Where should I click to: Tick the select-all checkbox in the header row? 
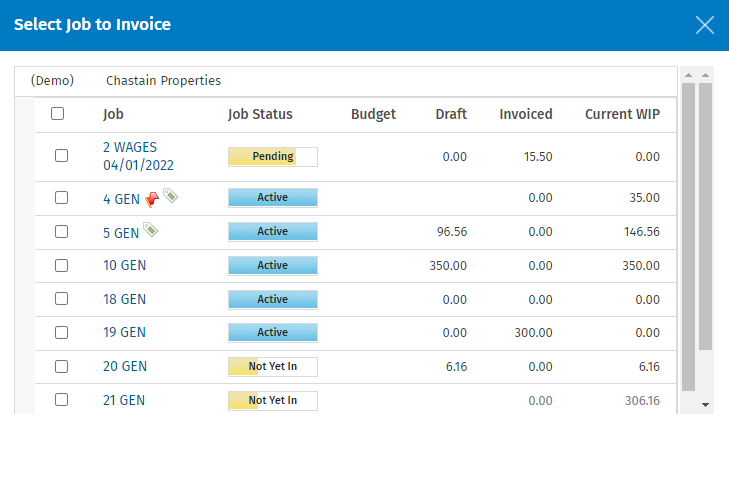(x=58, y=114)
